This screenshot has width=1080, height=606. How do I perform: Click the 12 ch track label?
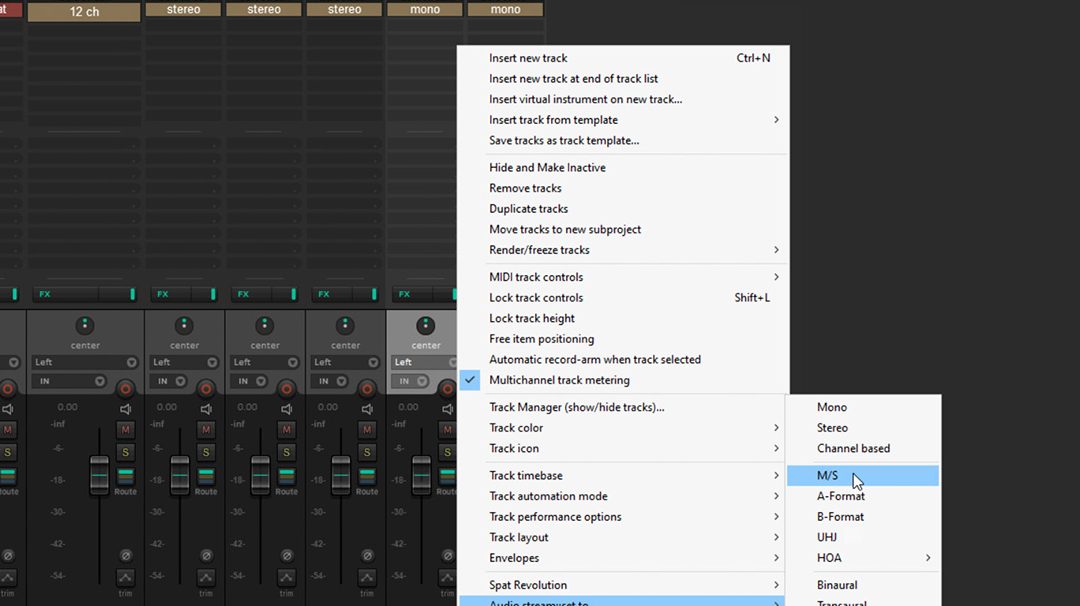click(x=83, y=11)
